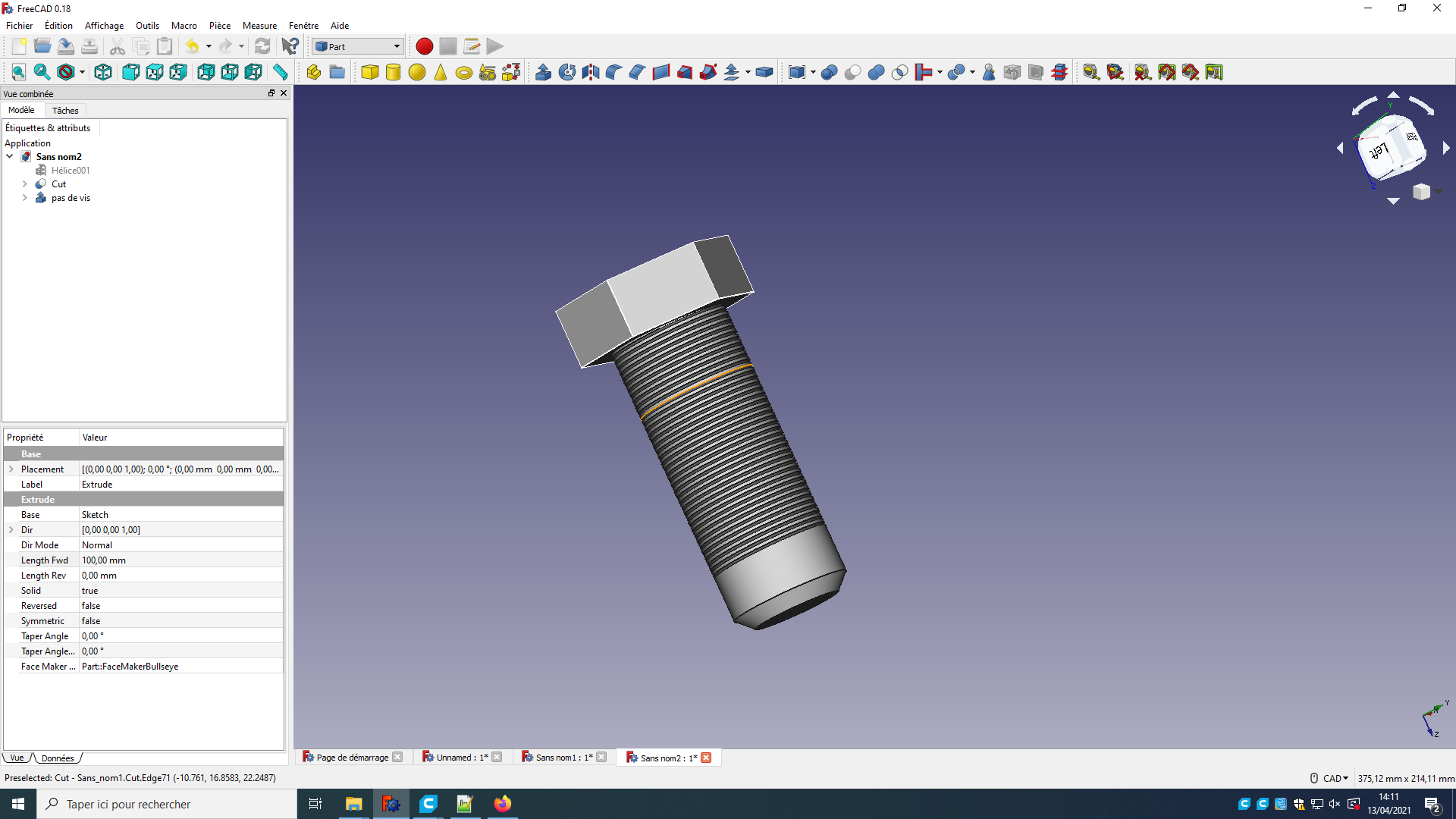Open the Pièce menu
Image resolution: width=1456 pixels, height=819 pixels.
click(x=219, y=26)
